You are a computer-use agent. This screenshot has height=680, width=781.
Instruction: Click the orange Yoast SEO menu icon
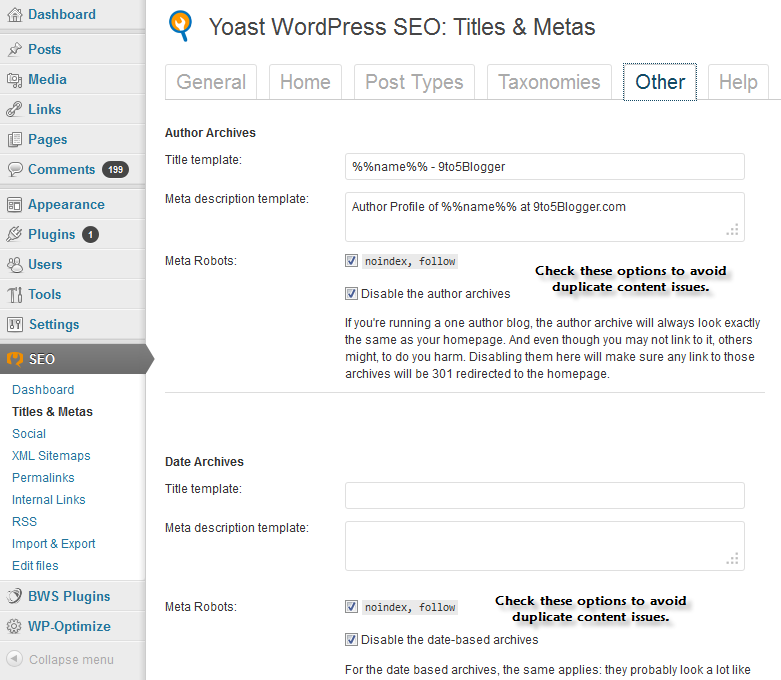tap(15, 359)
